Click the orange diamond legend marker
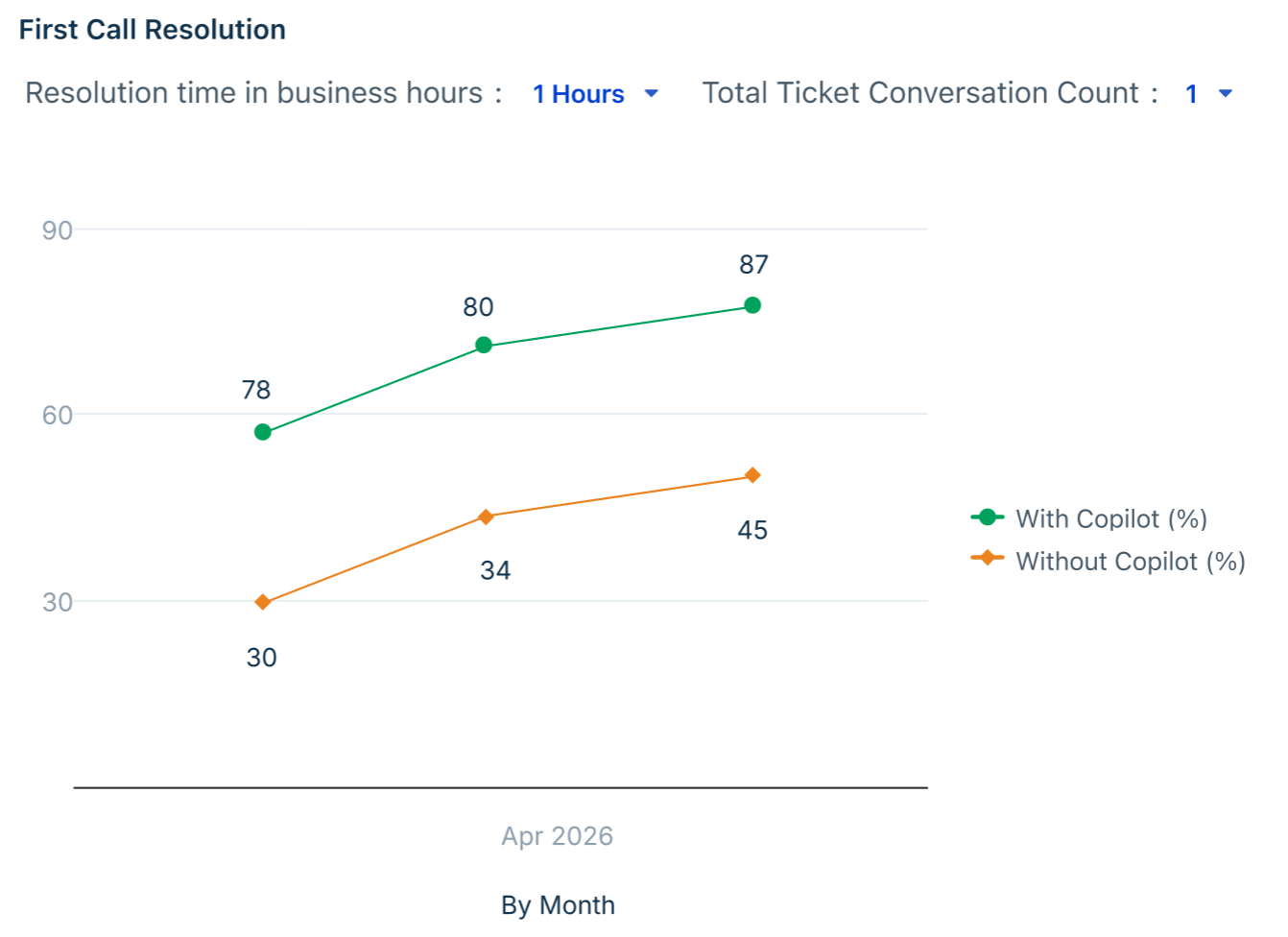This screenshot has width=1288, height=937. coord(988,558)
